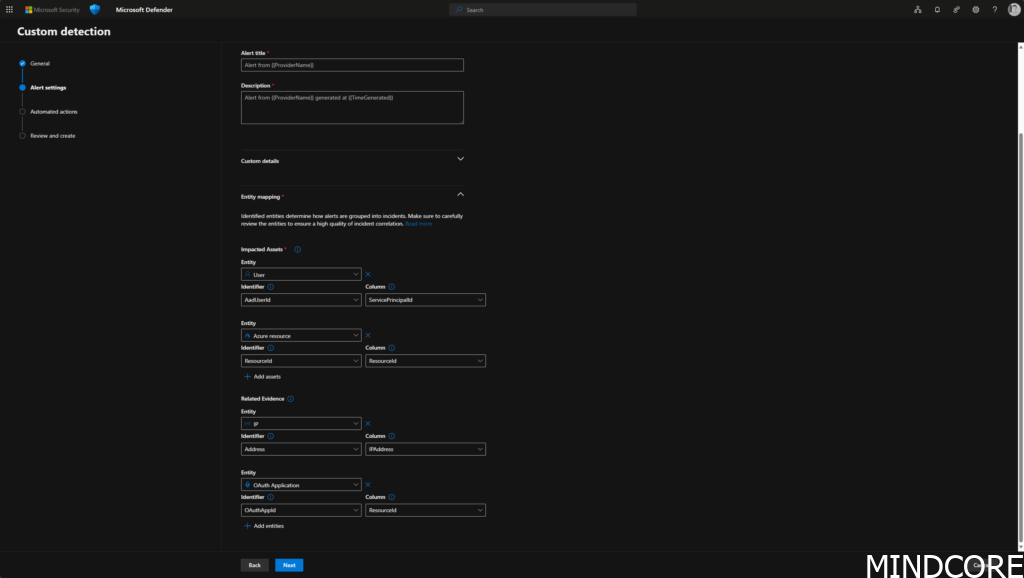Open the user account avatar

[x=1014, y=9]
